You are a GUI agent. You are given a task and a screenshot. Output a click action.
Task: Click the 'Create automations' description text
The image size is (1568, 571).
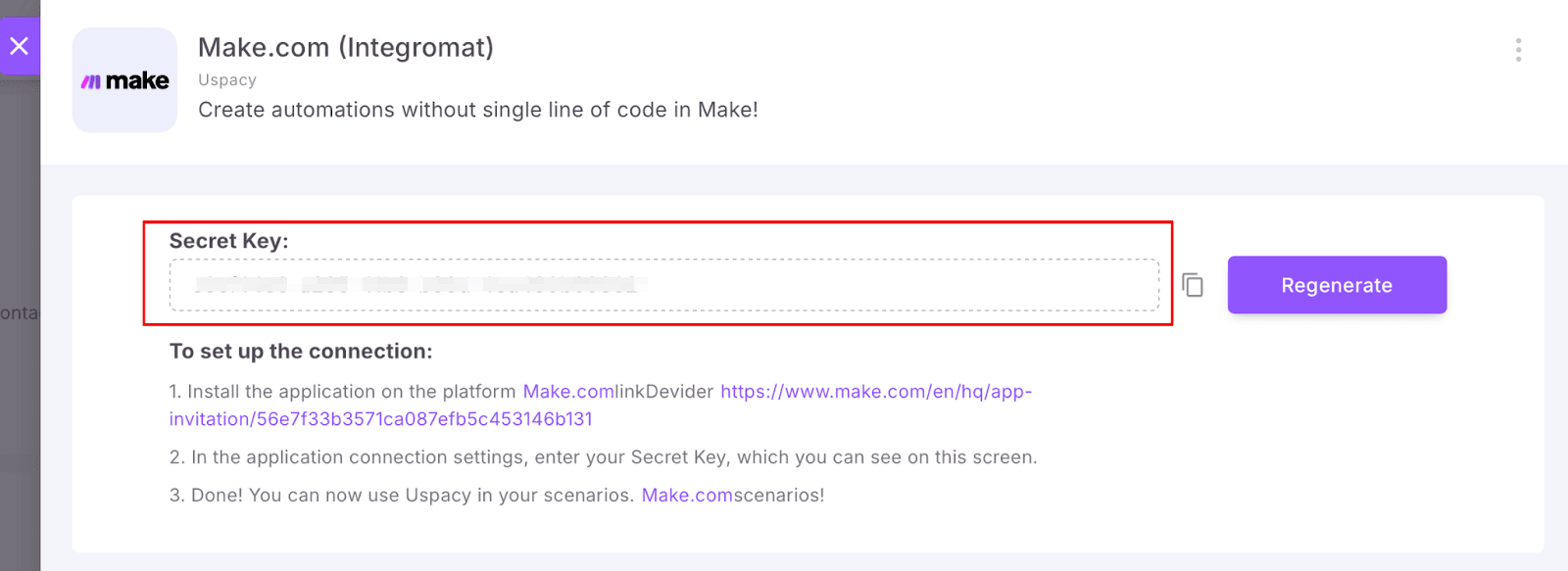[477, 110]
